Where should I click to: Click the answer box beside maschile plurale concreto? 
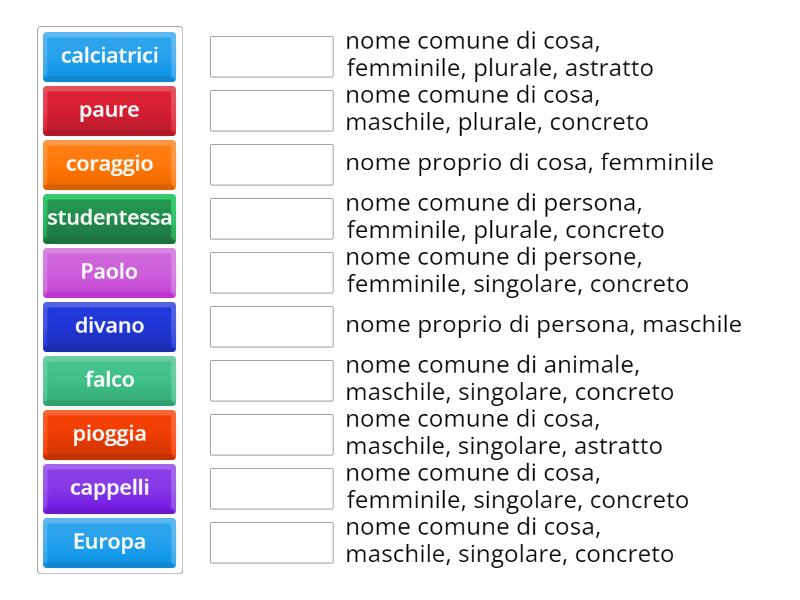(270, 111)
